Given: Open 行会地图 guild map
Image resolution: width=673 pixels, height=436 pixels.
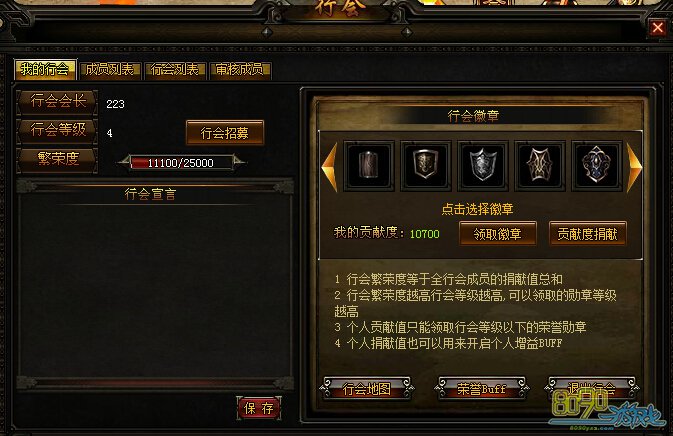Looking at the screenshot, I should pyautogui.click(x=367, y=389).
